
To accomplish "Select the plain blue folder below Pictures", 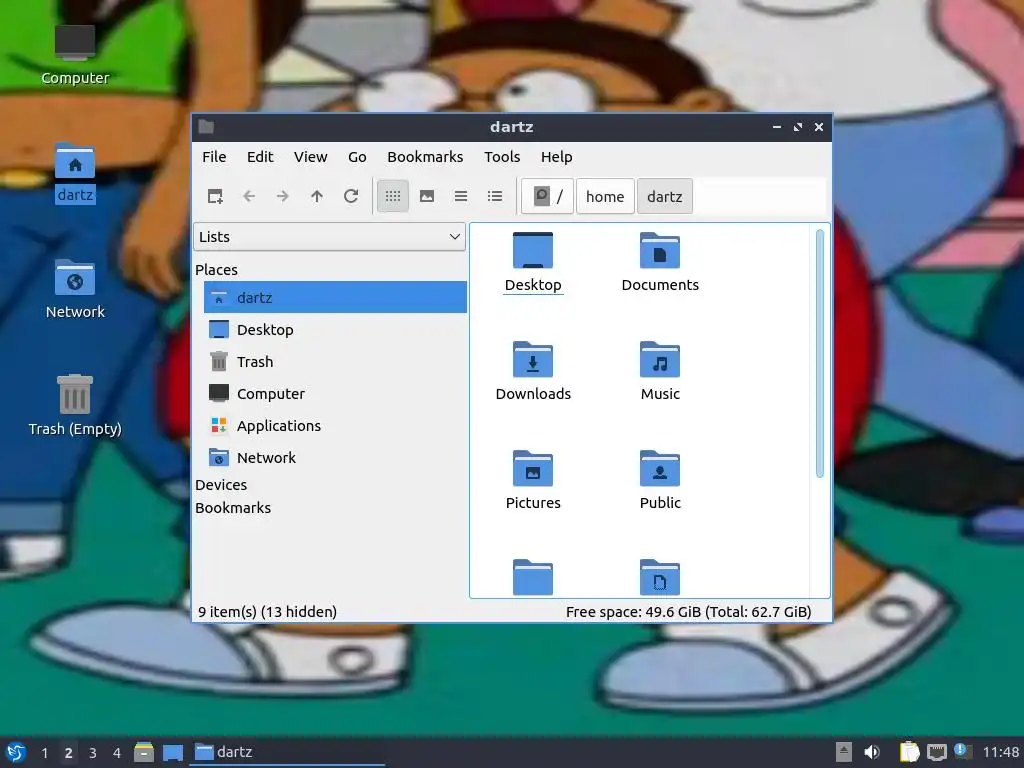I will click(533, 577).
